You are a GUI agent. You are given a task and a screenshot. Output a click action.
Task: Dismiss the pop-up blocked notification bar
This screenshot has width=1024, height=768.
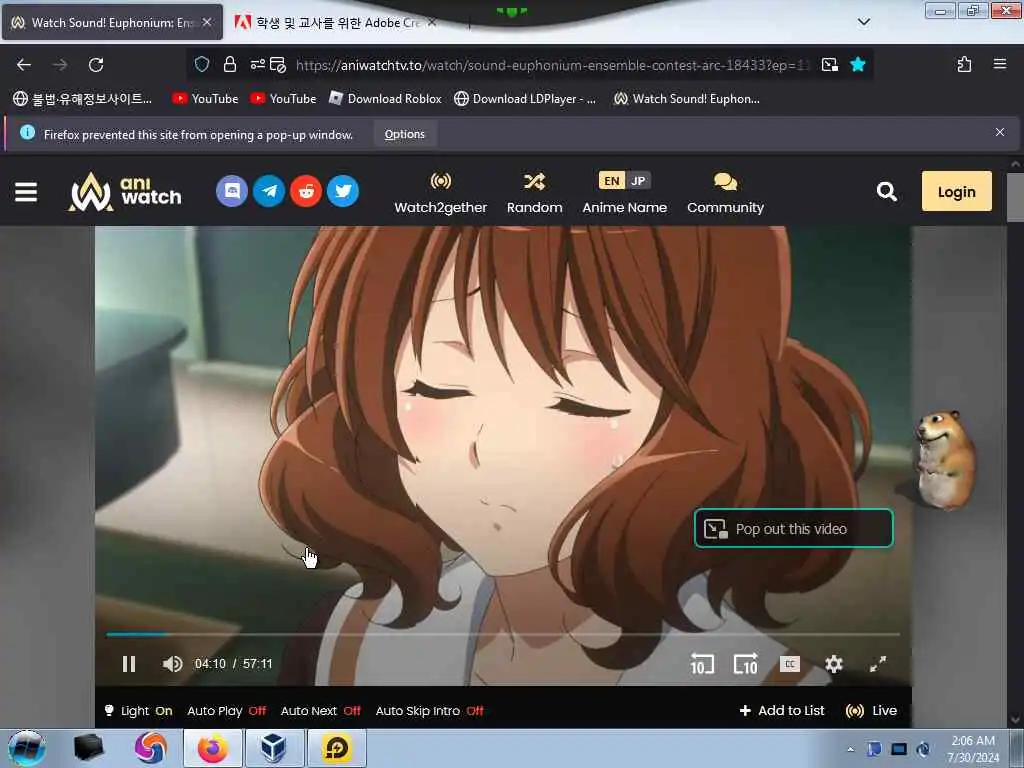(x=999, y=132)
